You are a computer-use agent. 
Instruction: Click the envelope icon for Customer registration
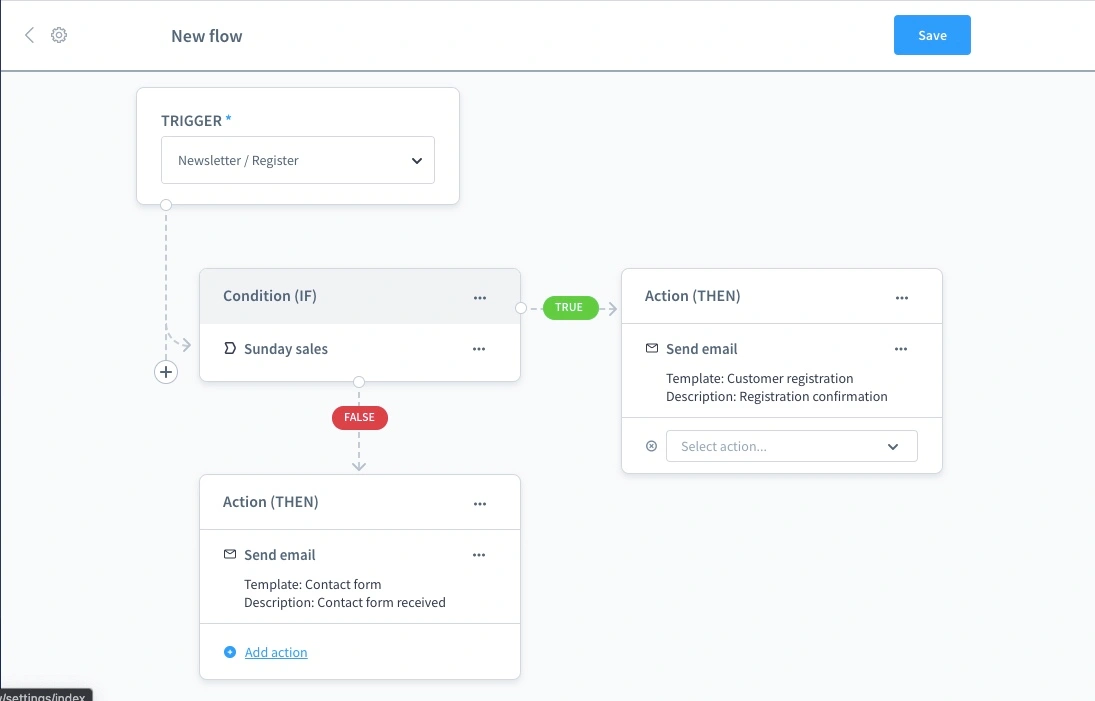652,349
